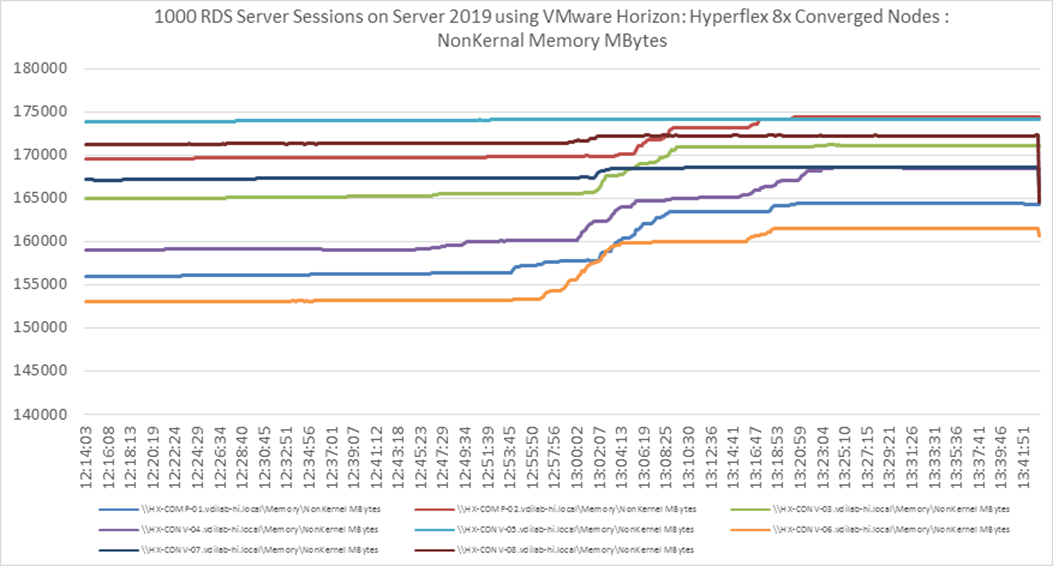Click the 13:00:02 time axis label

[x=577, y=457]
